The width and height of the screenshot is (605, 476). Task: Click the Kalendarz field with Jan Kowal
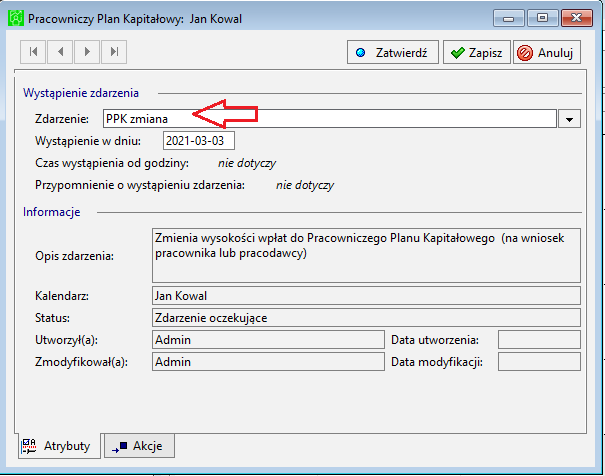(x=366, y=296)
